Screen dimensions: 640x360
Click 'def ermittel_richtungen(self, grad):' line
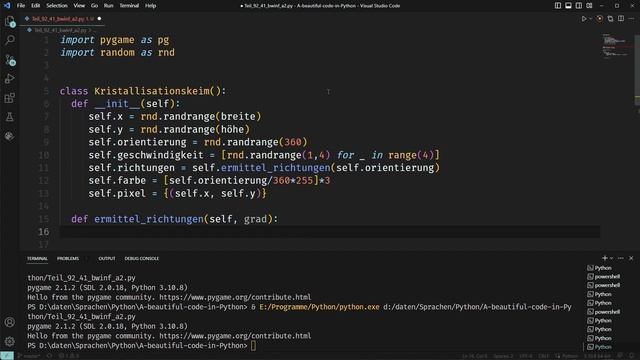[174, 219]
